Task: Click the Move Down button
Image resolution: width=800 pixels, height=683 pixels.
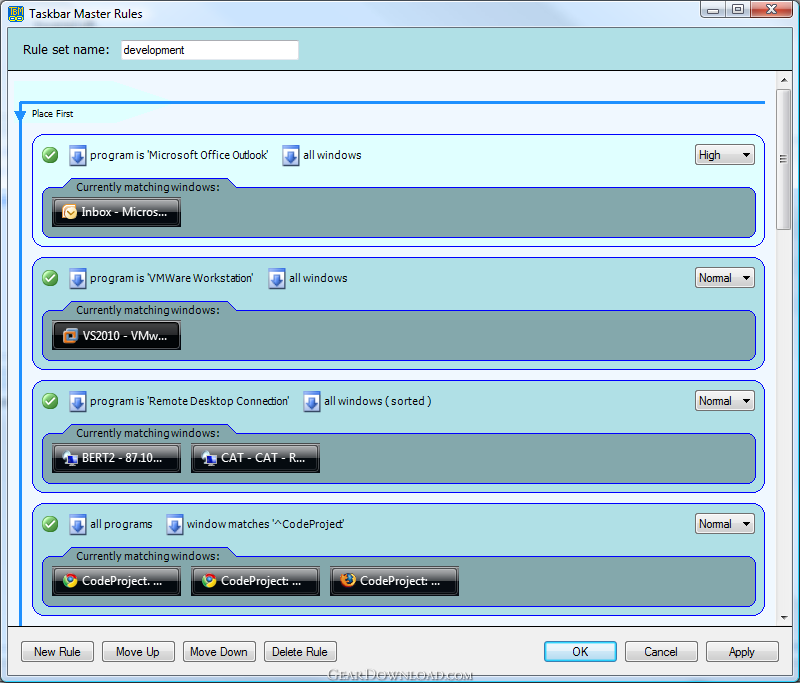Action: pyautogui.click(x=219, y=652)
